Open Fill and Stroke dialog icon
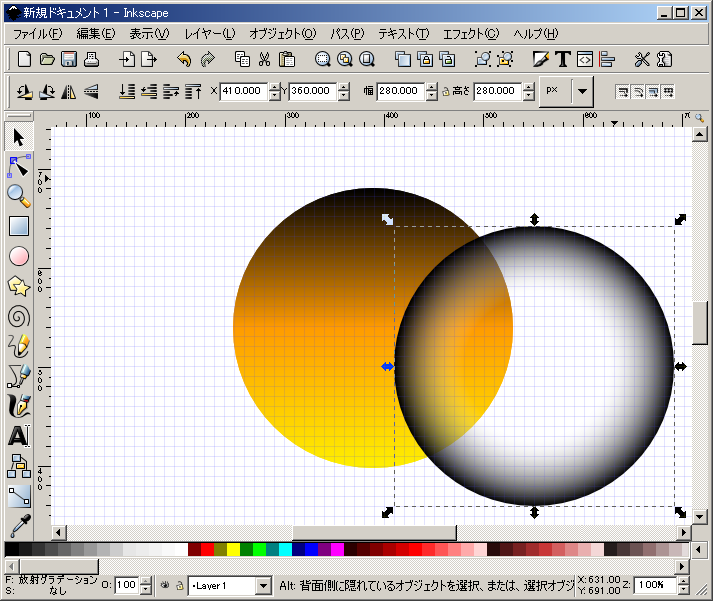The width and height of the screenshot is (713, 601). tap(540, 60)
